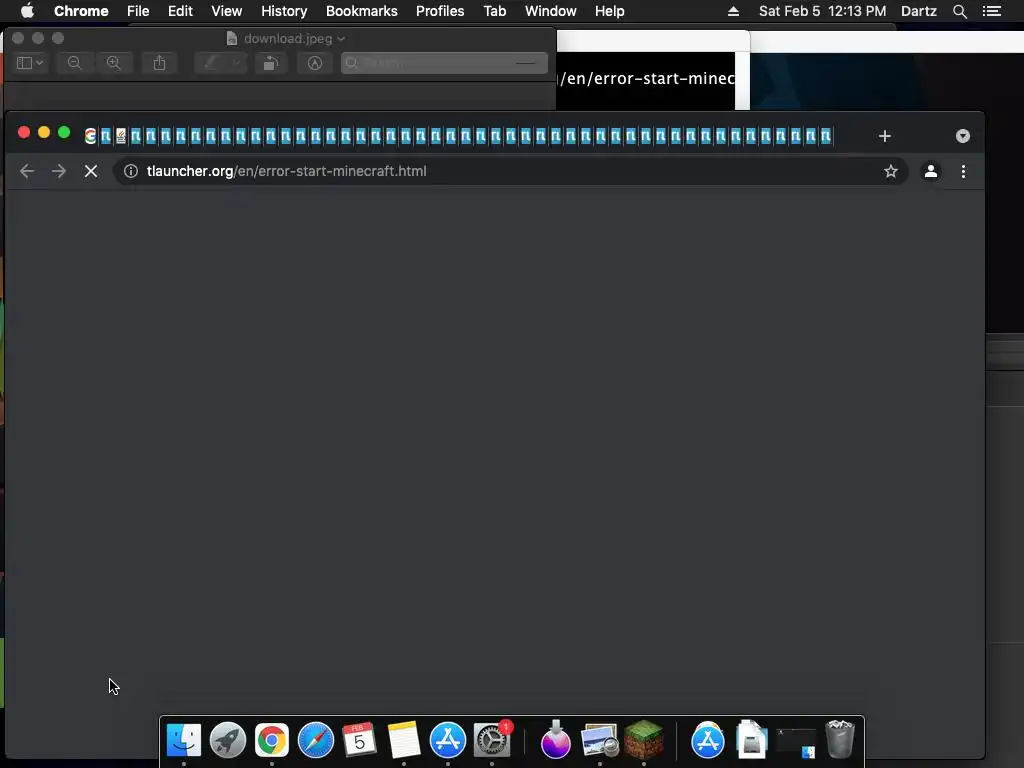Open Google Chrome from the Dock

[272, 741]
